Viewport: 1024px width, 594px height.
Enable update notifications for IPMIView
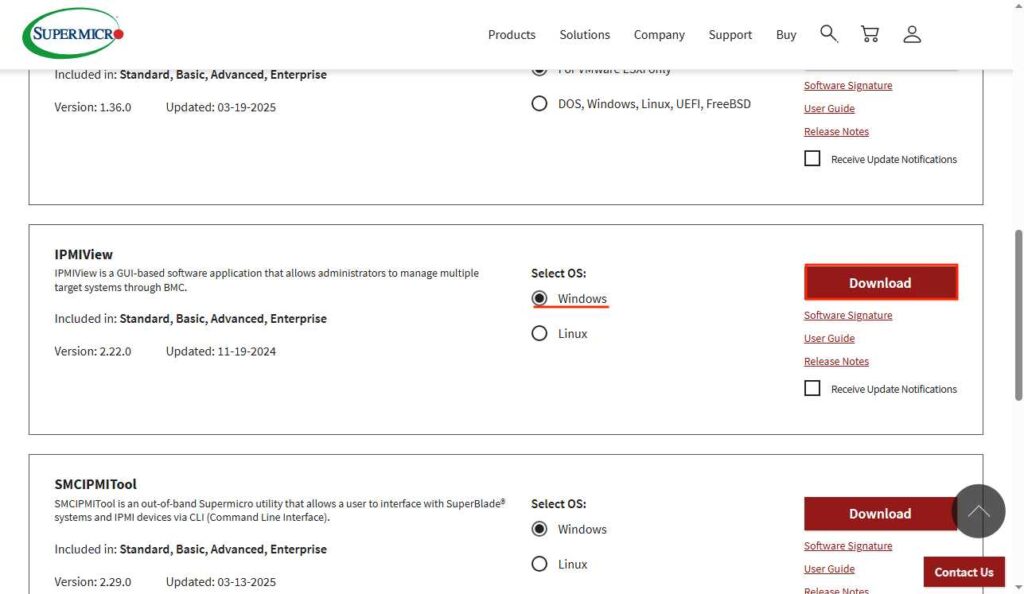(812, 388)
